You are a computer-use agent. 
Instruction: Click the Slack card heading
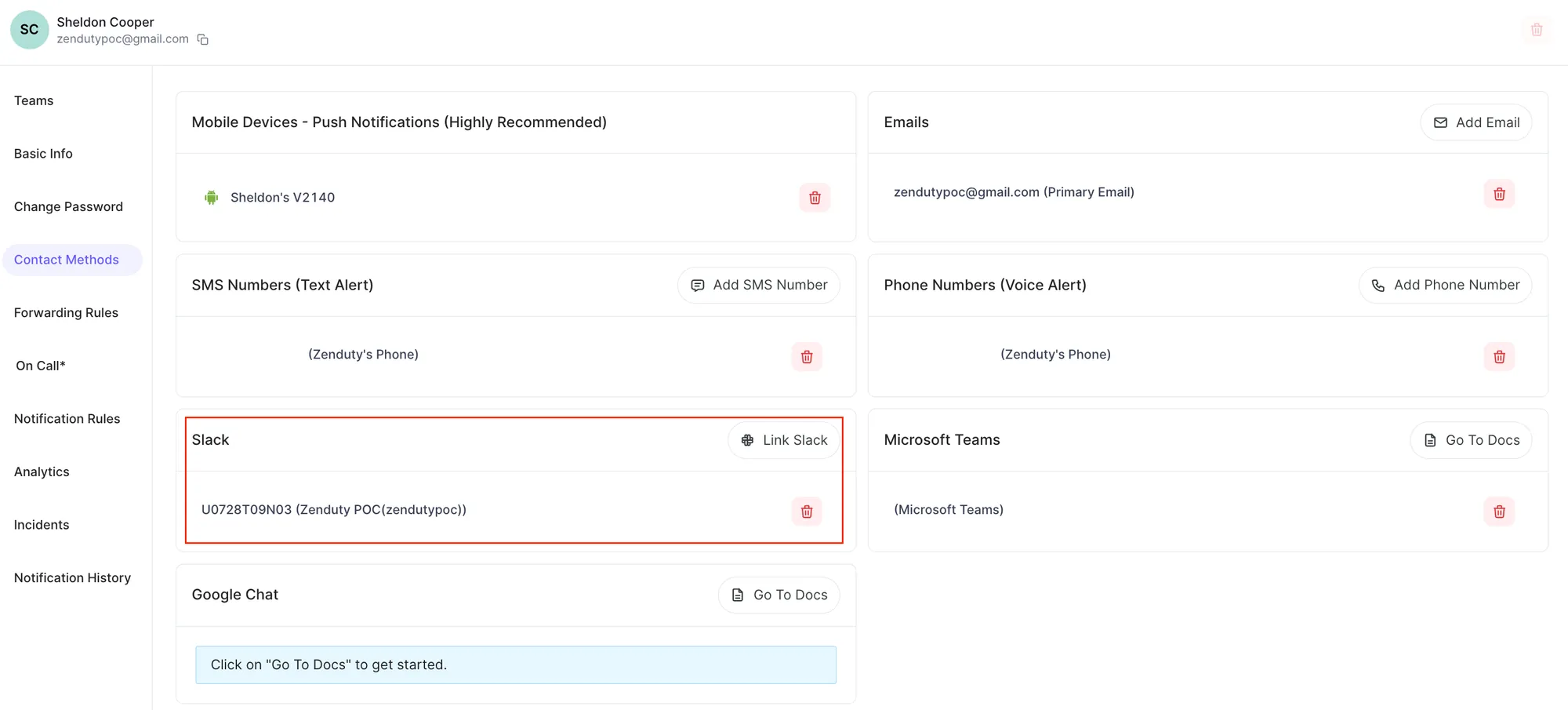pyautogui.click(x=210, y=440)
